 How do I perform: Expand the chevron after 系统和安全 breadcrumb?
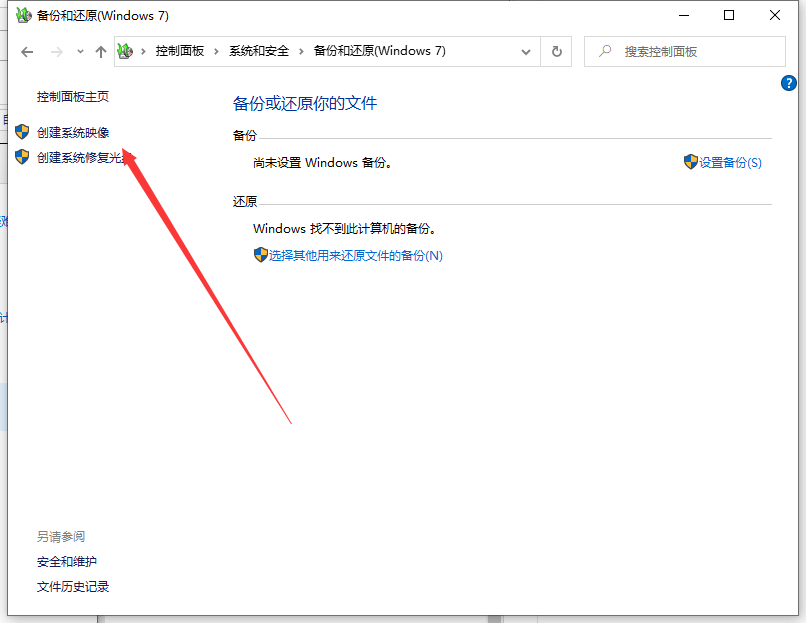[300, 51]
